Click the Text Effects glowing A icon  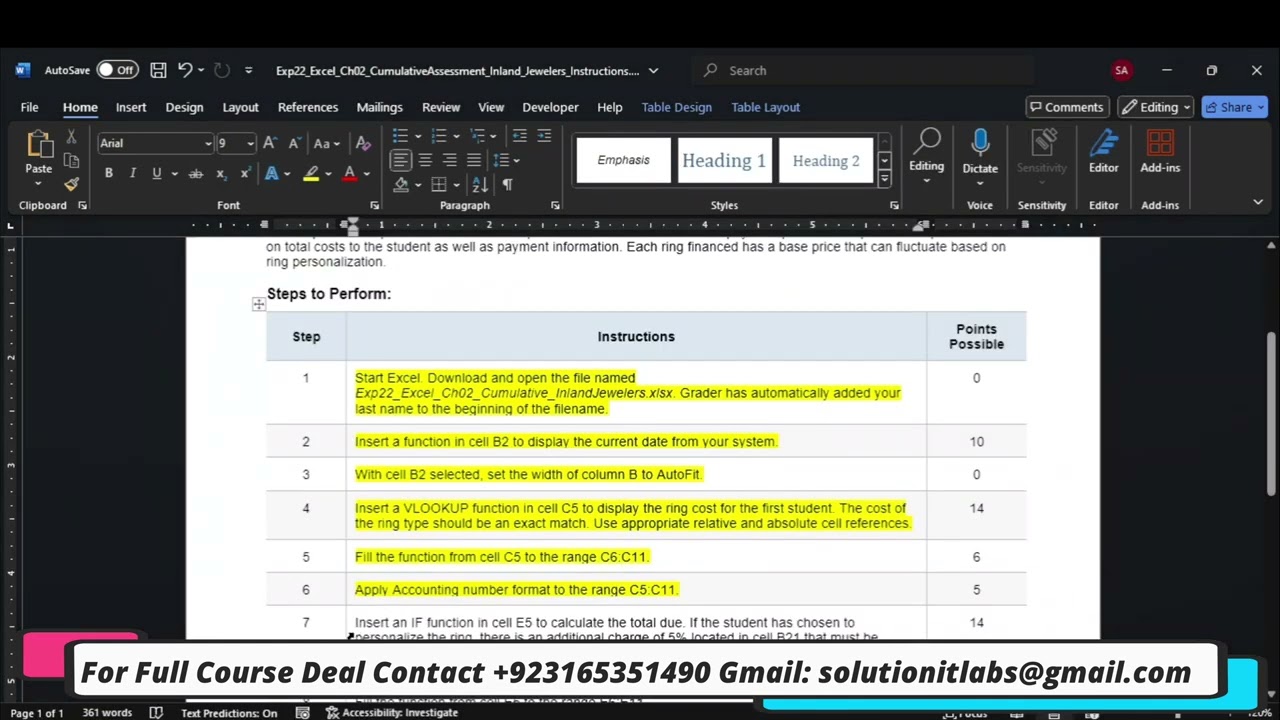[271, 173]
